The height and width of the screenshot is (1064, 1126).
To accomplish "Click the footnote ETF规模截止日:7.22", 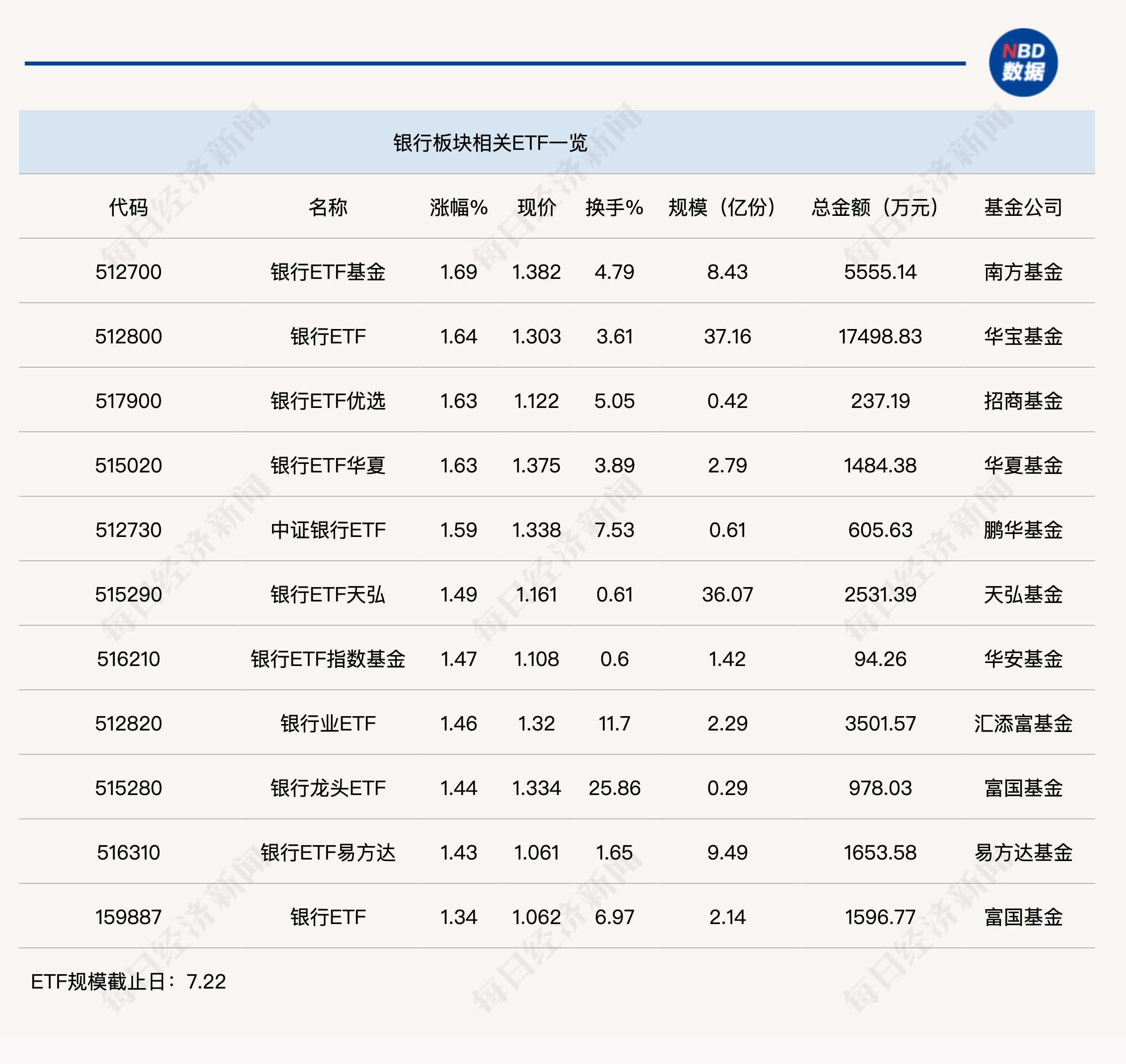I will coord(128,982).
